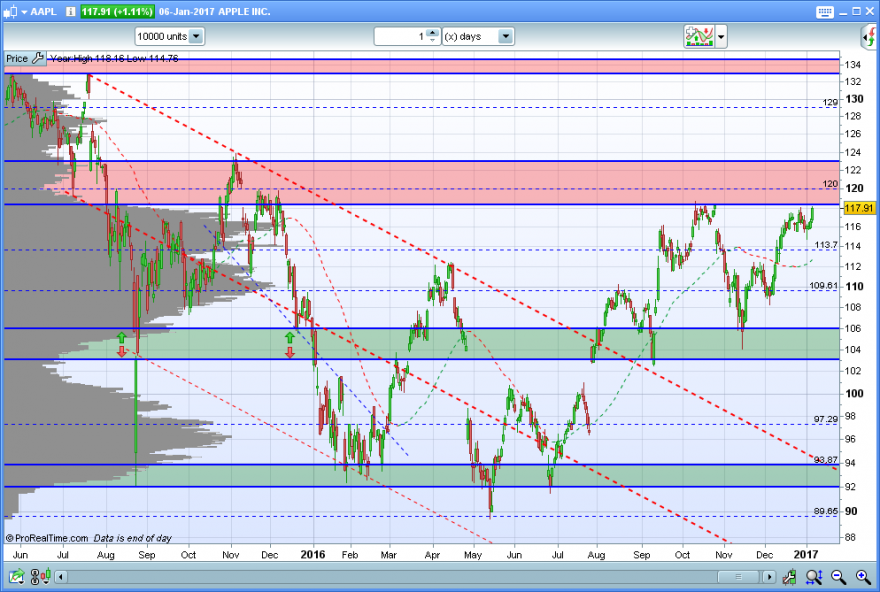Click the zoom out magnifier icon
This screenshot has width=880, height=592.
tap(838, 576)
